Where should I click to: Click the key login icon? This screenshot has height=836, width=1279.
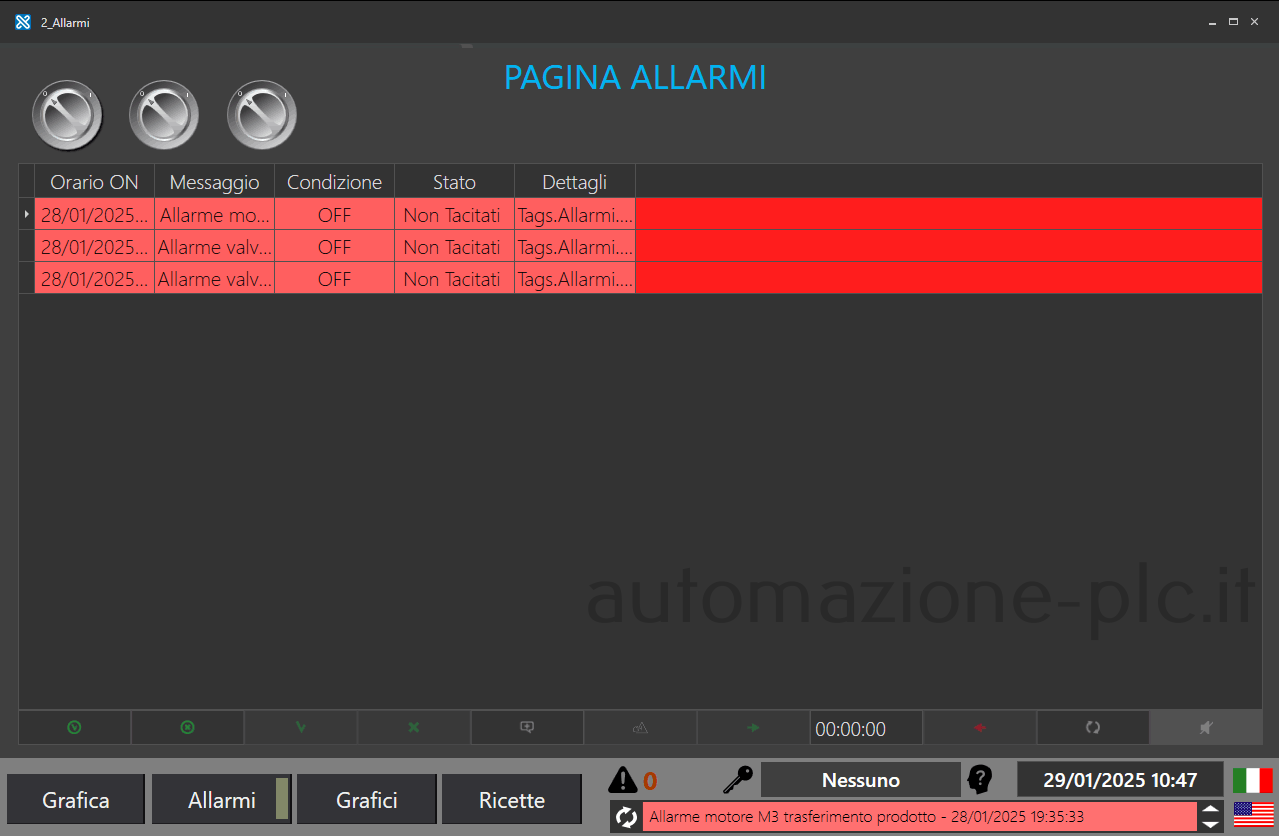click(x=738, y=779)
